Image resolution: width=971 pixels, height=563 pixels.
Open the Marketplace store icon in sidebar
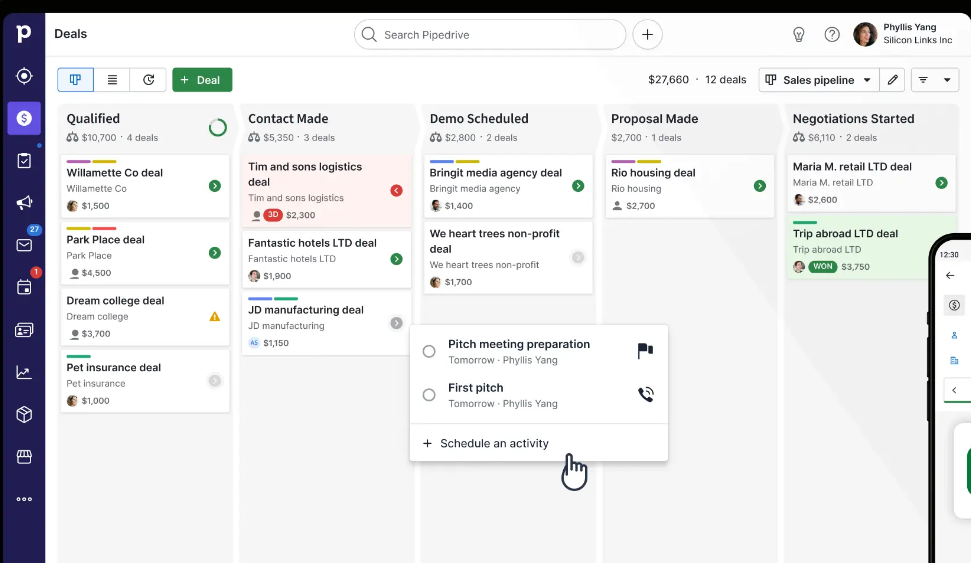tap(24, 457)
